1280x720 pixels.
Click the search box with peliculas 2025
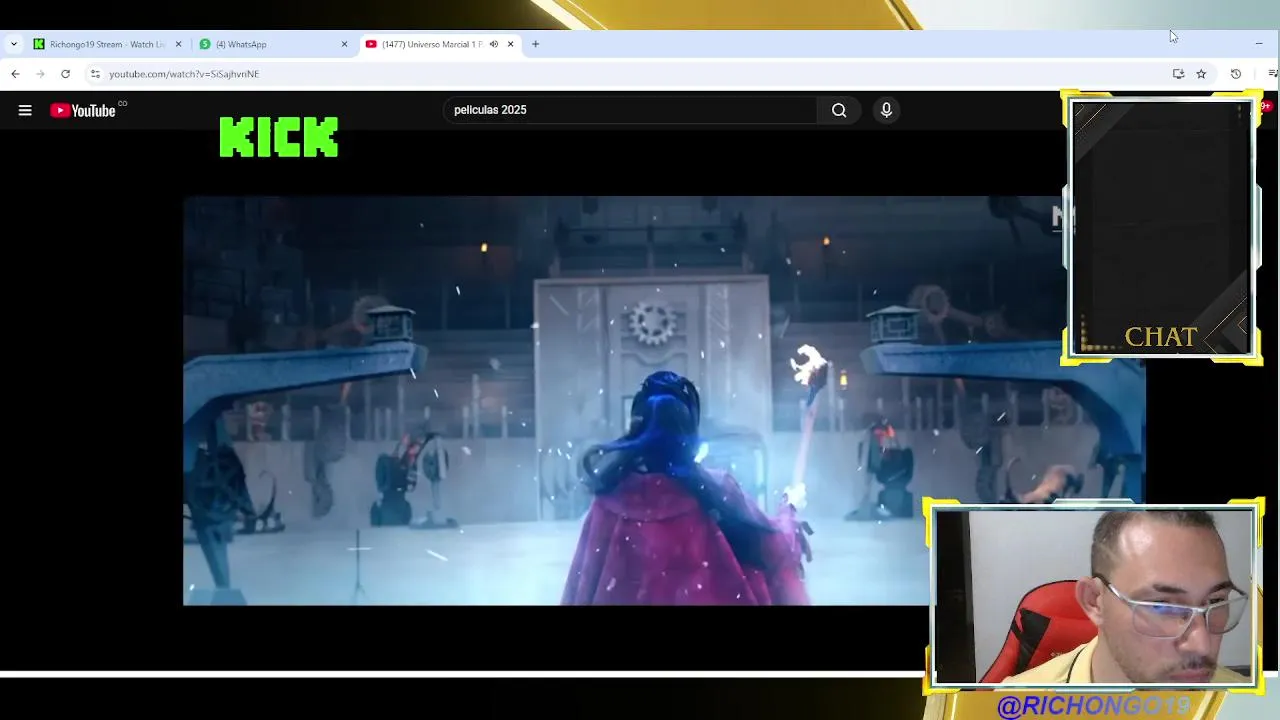coord(630,110)
